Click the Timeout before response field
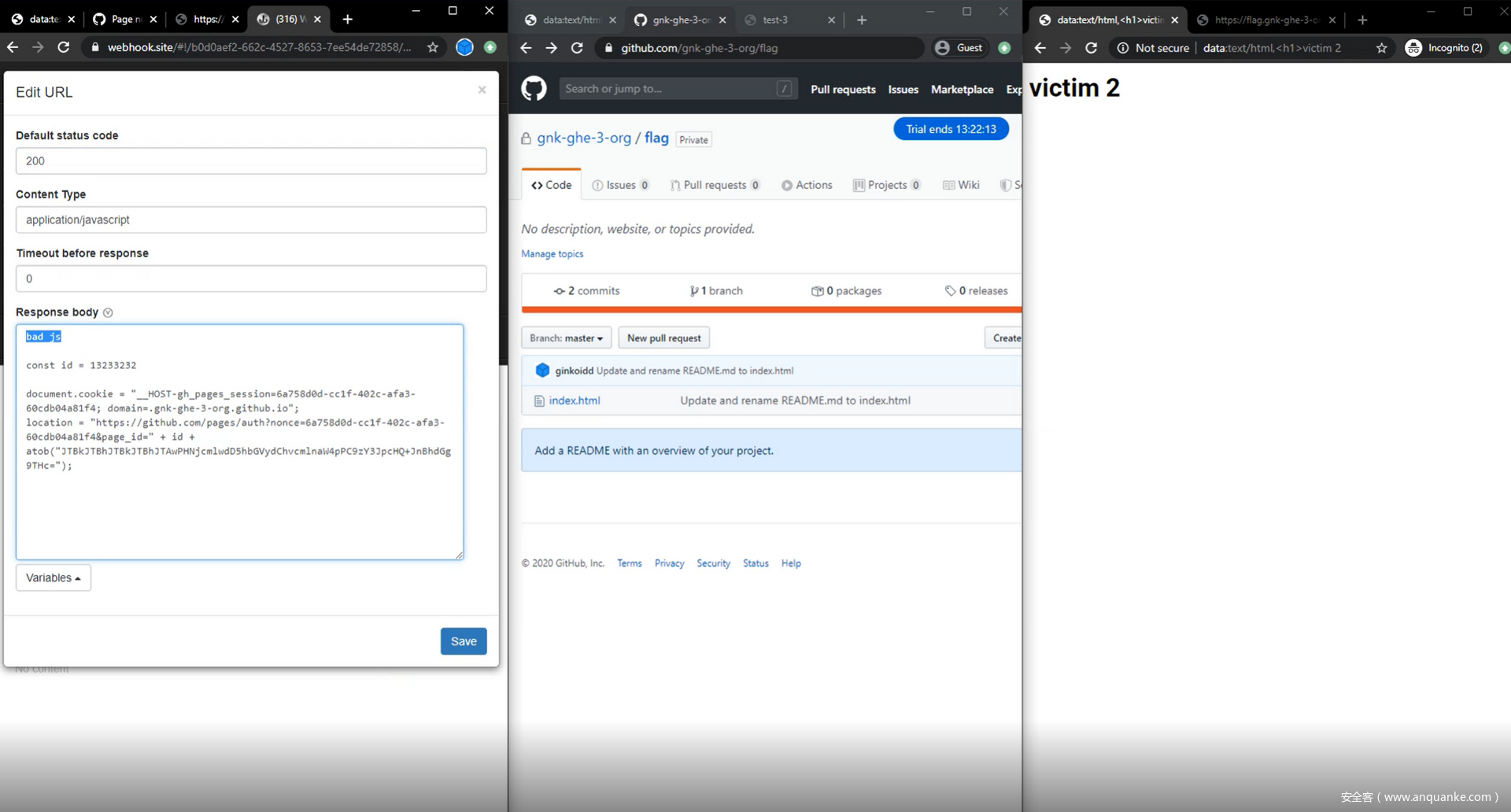This screenshot has height=812, width=1511. [251, 279]
